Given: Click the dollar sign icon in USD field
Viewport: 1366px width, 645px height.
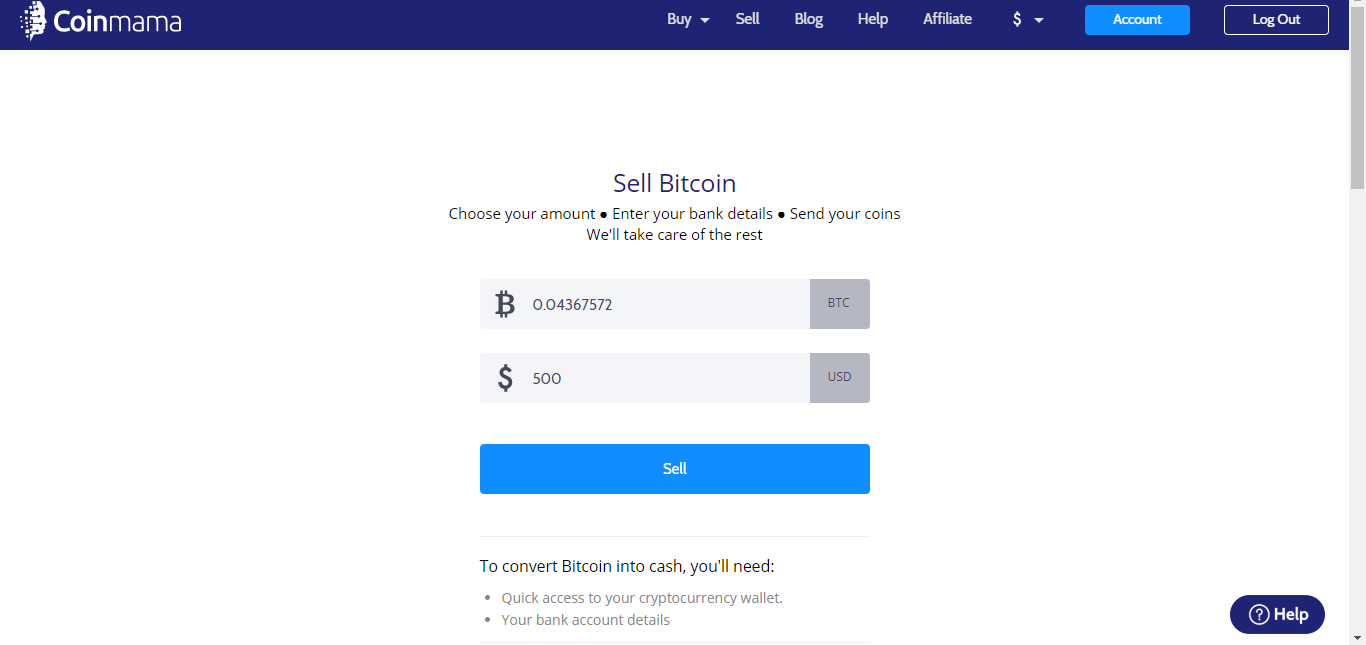Looking at the screenshot, I should point(505,378).
